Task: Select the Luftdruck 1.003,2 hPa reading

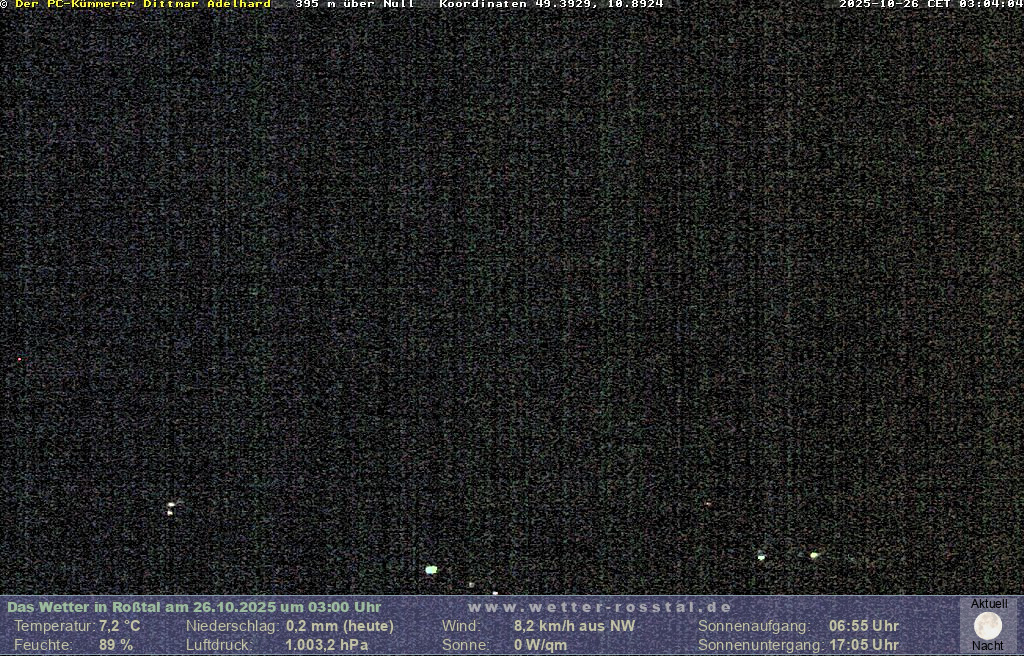Action: point(326,645)
